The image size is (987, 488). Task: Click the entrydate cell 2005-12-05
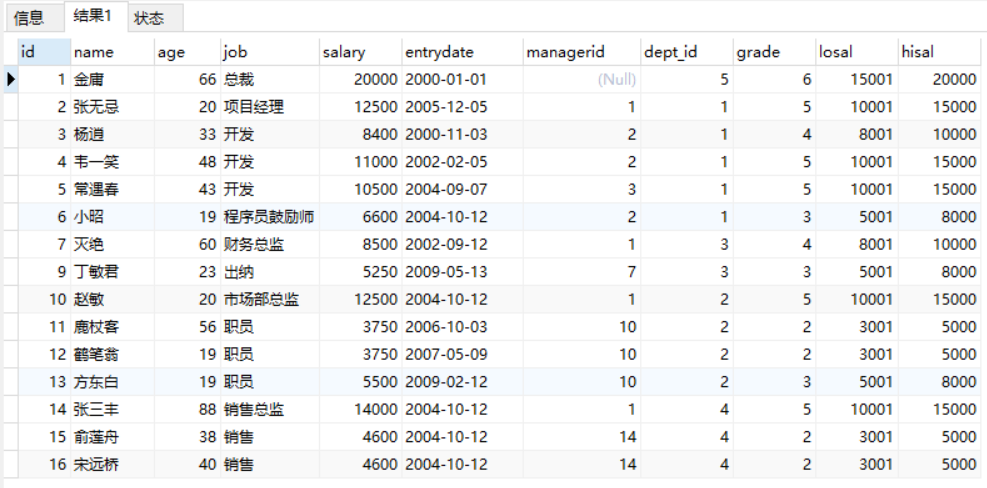[462, 107]
